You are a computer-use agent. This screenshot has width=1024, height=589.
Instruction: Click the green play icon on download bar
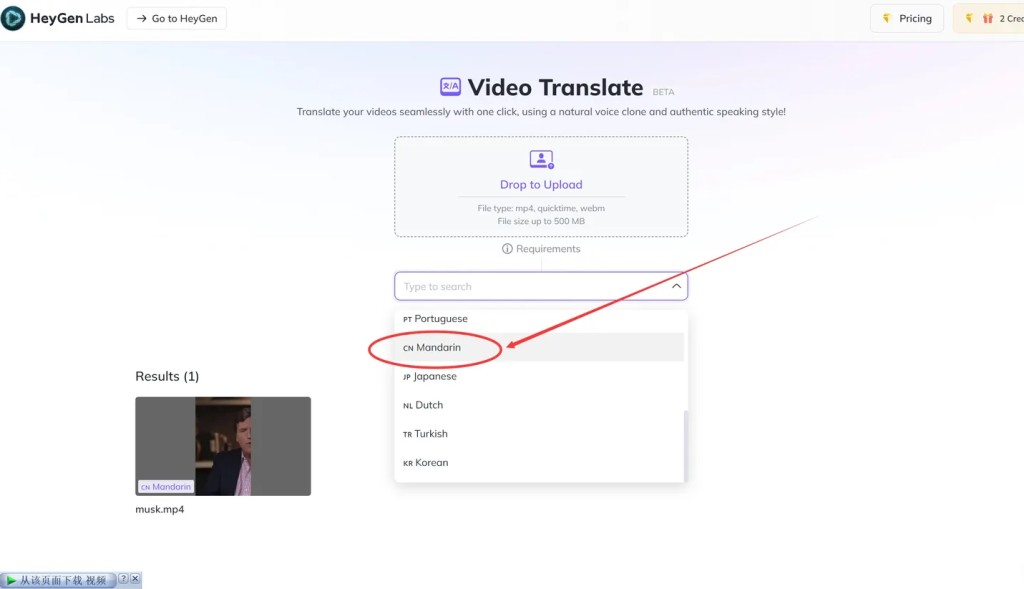[10, 580]
